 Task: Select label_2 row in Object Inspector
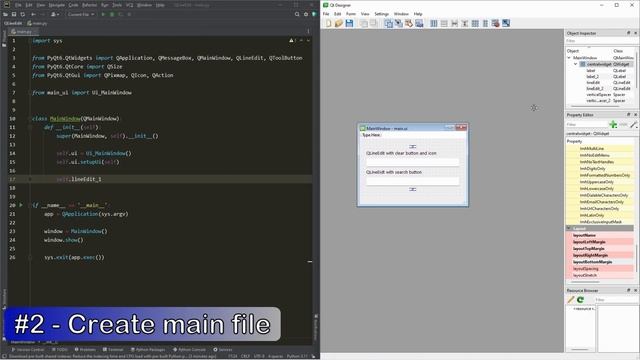point(599,76)
